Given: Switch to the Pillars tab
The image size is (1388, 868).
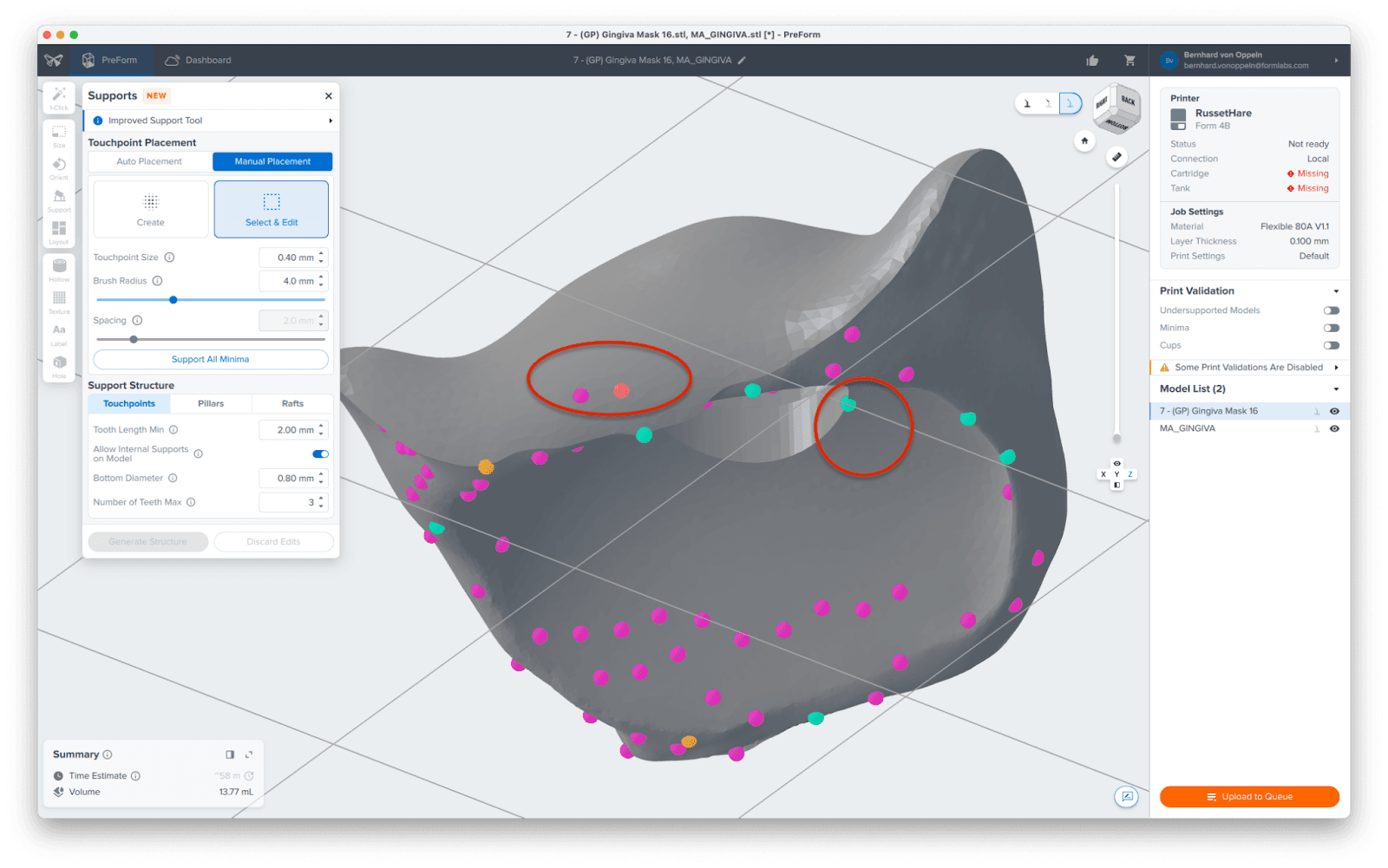Looking at the screenshot, I should (x=211, y=403).
